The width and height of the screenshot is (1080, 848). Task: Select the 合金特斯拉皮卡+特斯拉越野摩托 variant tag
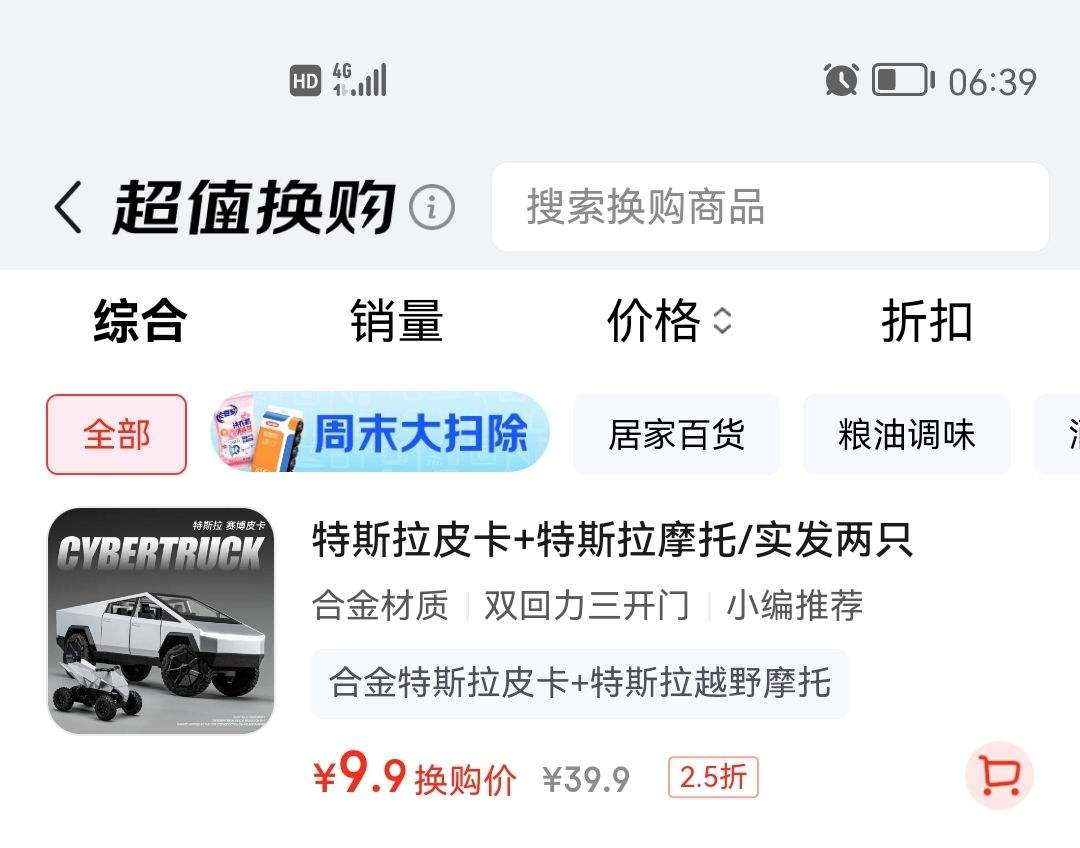tap(579, 683)
